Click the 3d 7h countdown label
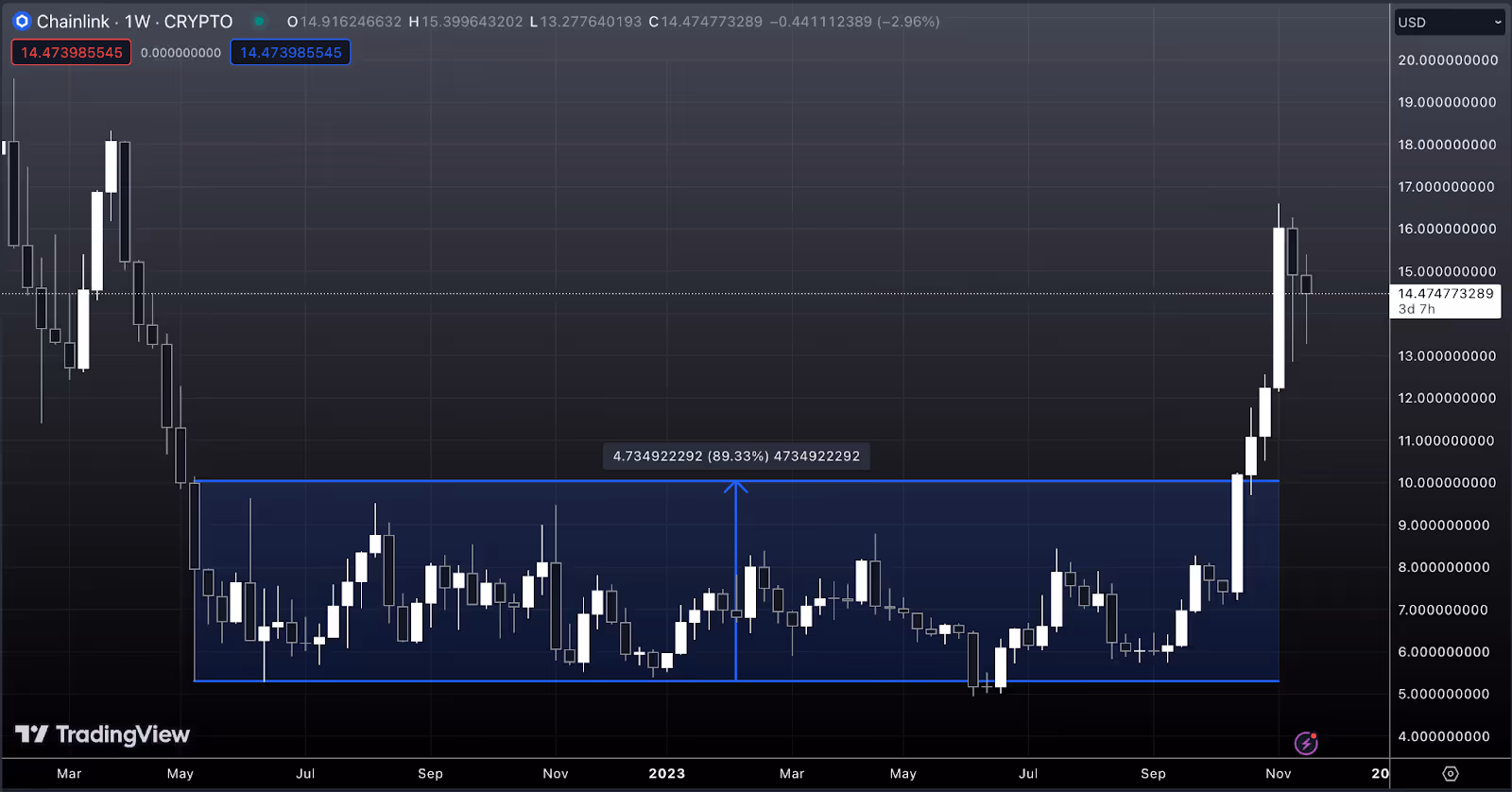Image resolution: width=1512 pixels, height=792 pixels. tap(1417, 309)
